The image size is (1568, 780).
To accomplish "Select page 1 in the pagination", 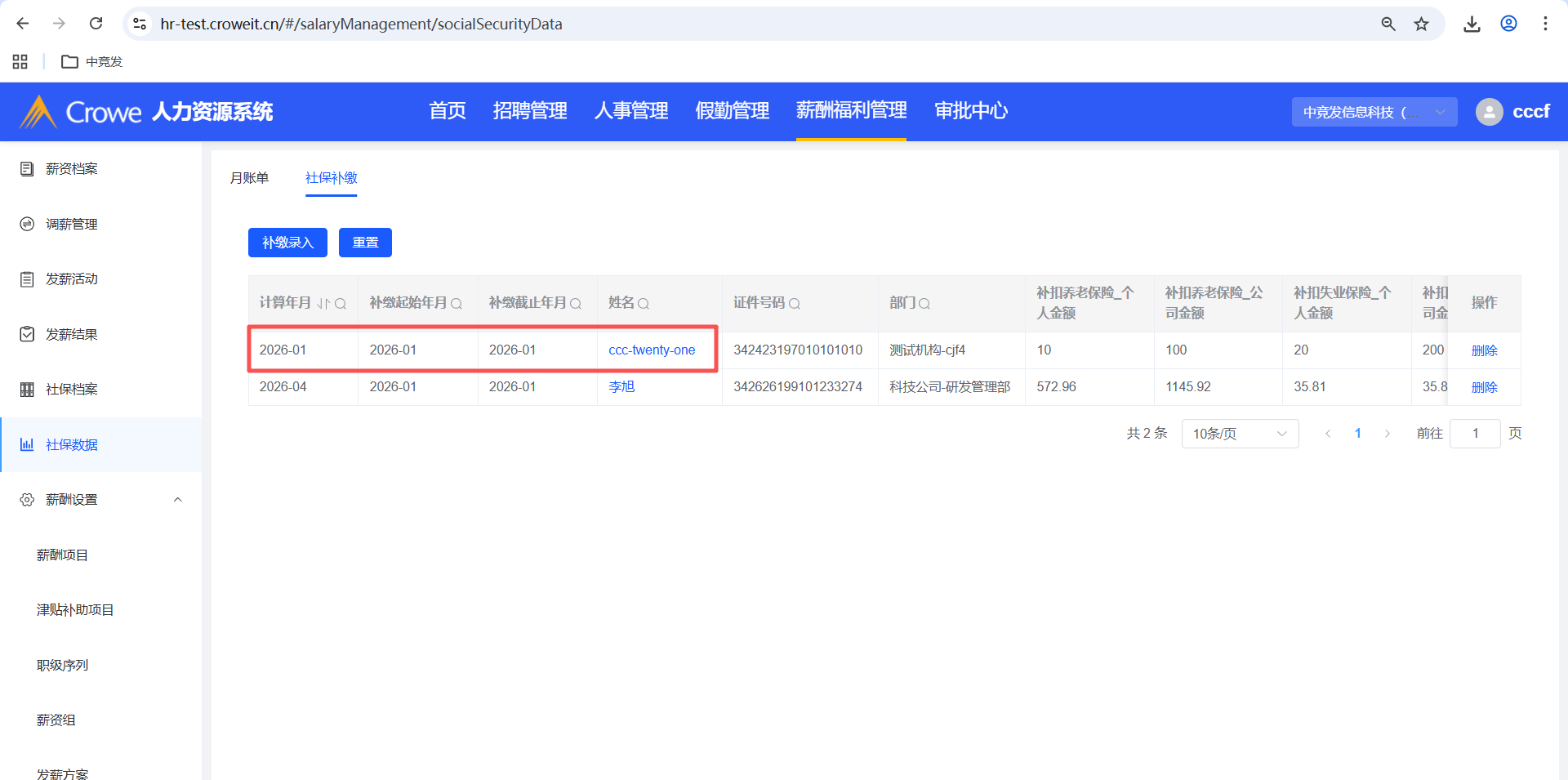I will point(1357,434).
